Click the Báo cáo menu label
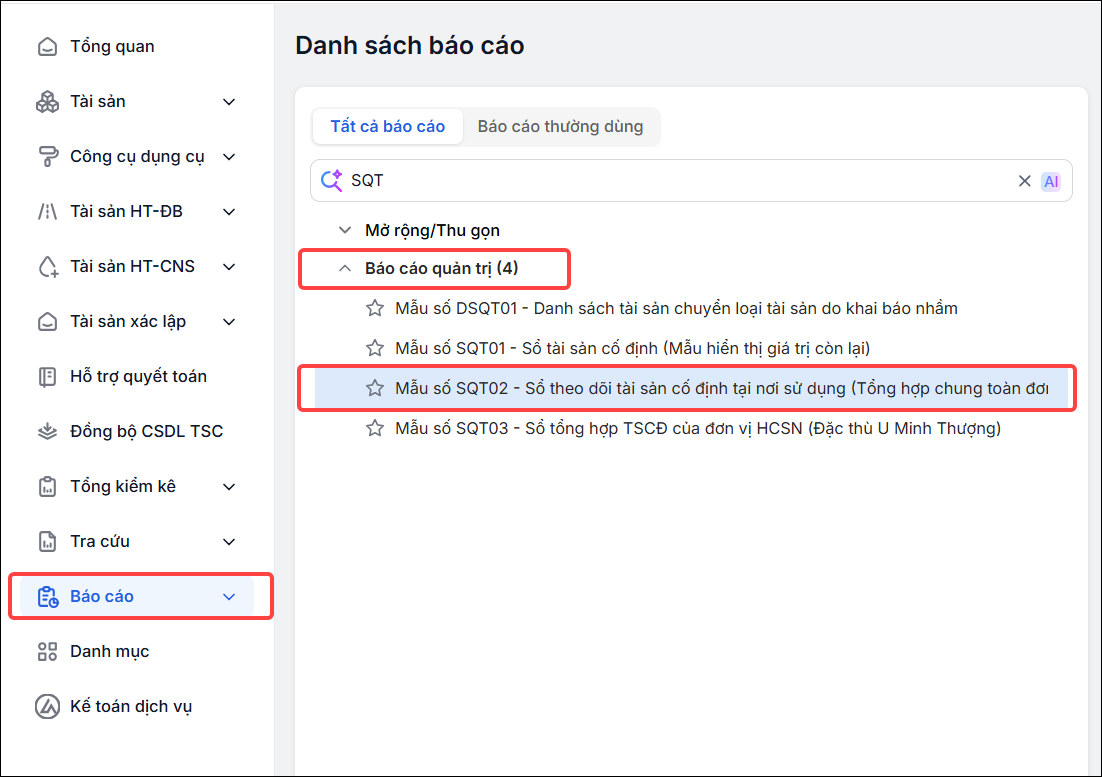Screen dimensions: 1102x777 tap(102, 596)
